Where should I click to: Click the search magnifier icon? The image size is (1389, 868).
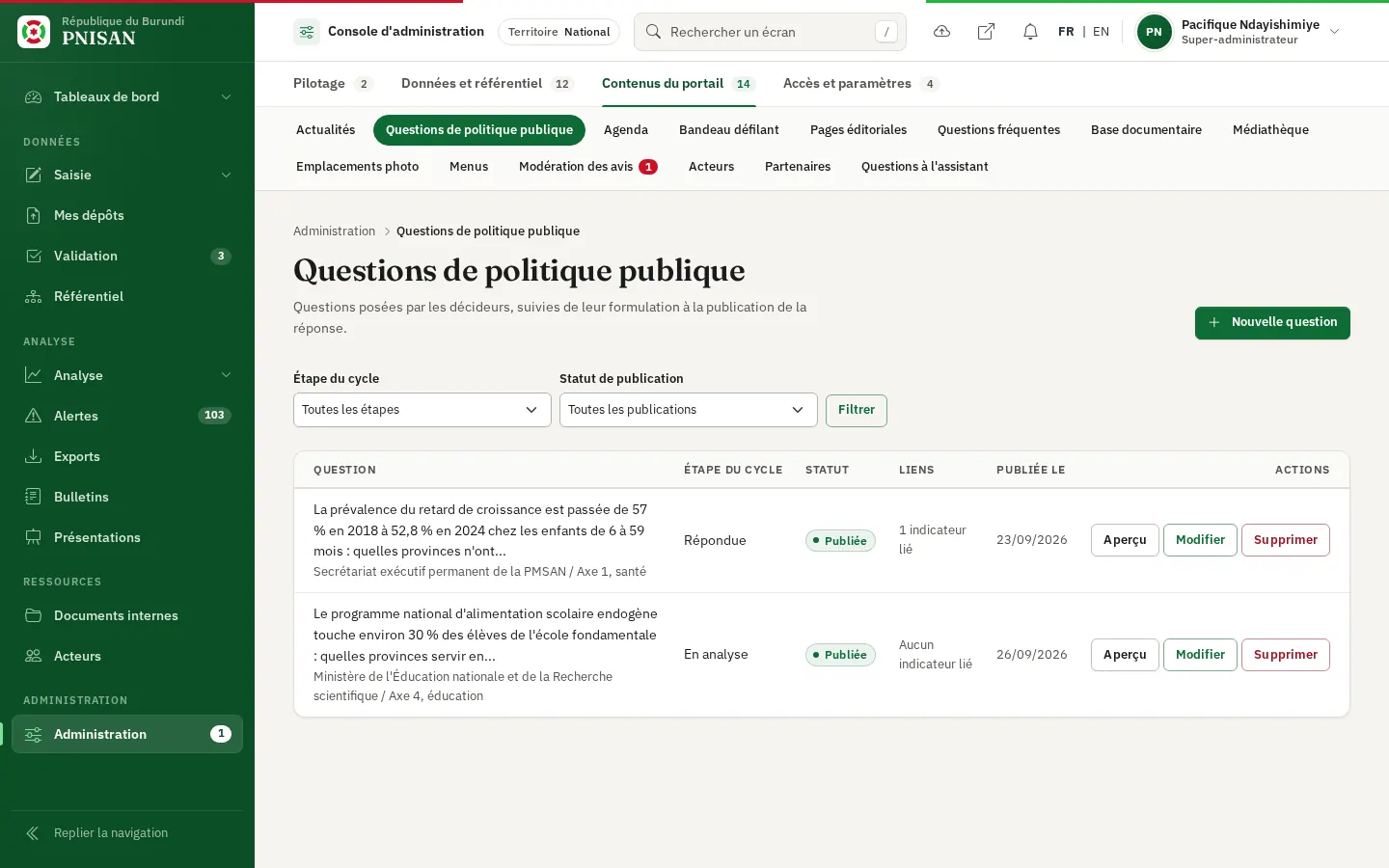[x=653, y=32]
